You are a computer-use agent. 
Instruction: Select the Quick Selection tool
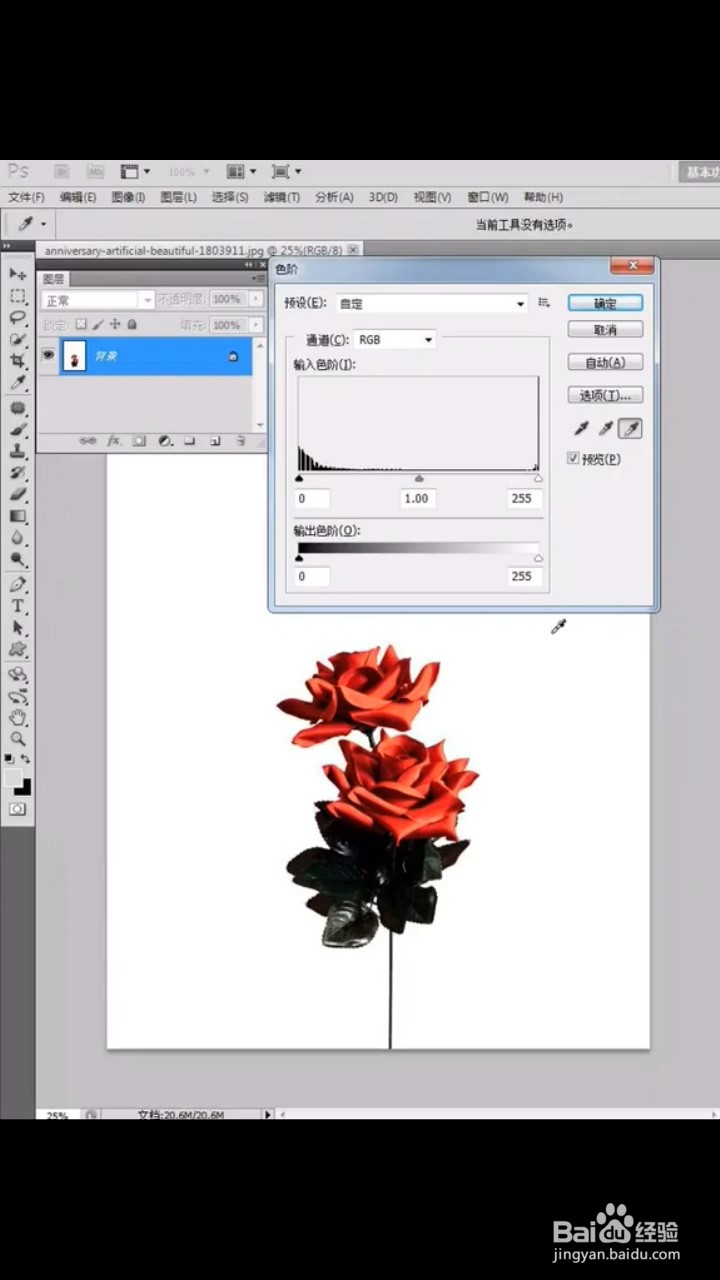[18, 340]
